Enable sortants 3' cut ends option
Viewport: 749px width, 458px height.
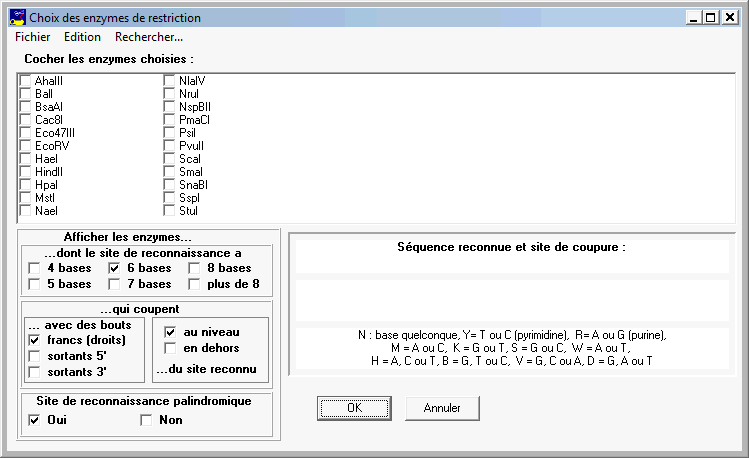click(x=34, y=372)
